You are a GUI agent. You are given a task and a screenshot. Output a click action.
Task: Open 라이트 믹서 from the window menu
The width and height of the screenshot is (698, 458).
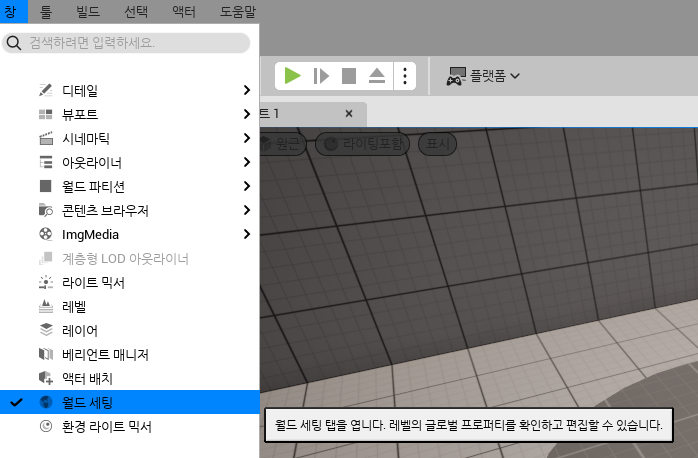130,282
